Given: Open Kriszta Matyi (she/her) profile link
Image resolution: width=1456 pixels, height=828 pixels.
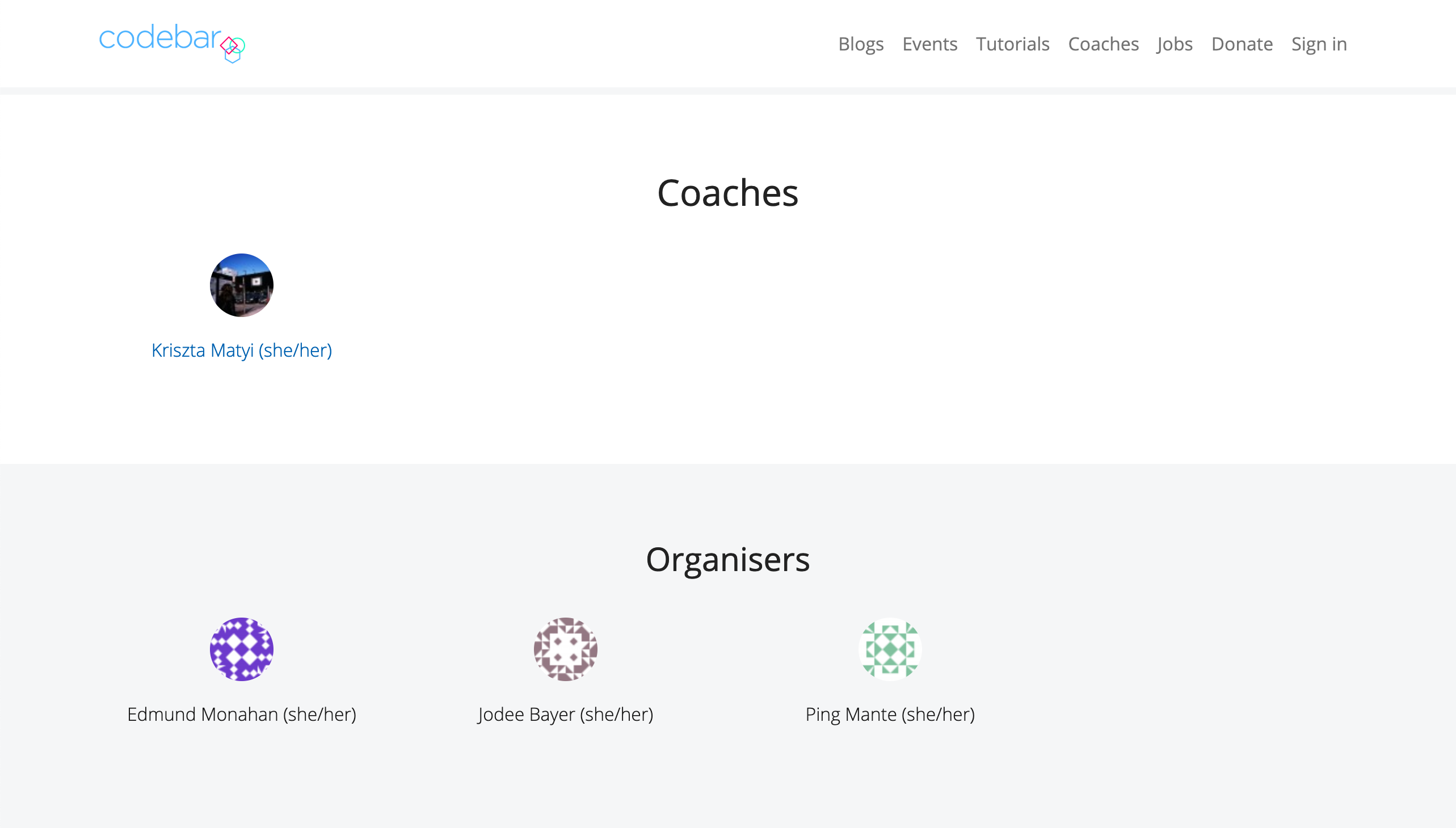Looking at the screenshot, I should pyautogui.click(x=241, y=350).
